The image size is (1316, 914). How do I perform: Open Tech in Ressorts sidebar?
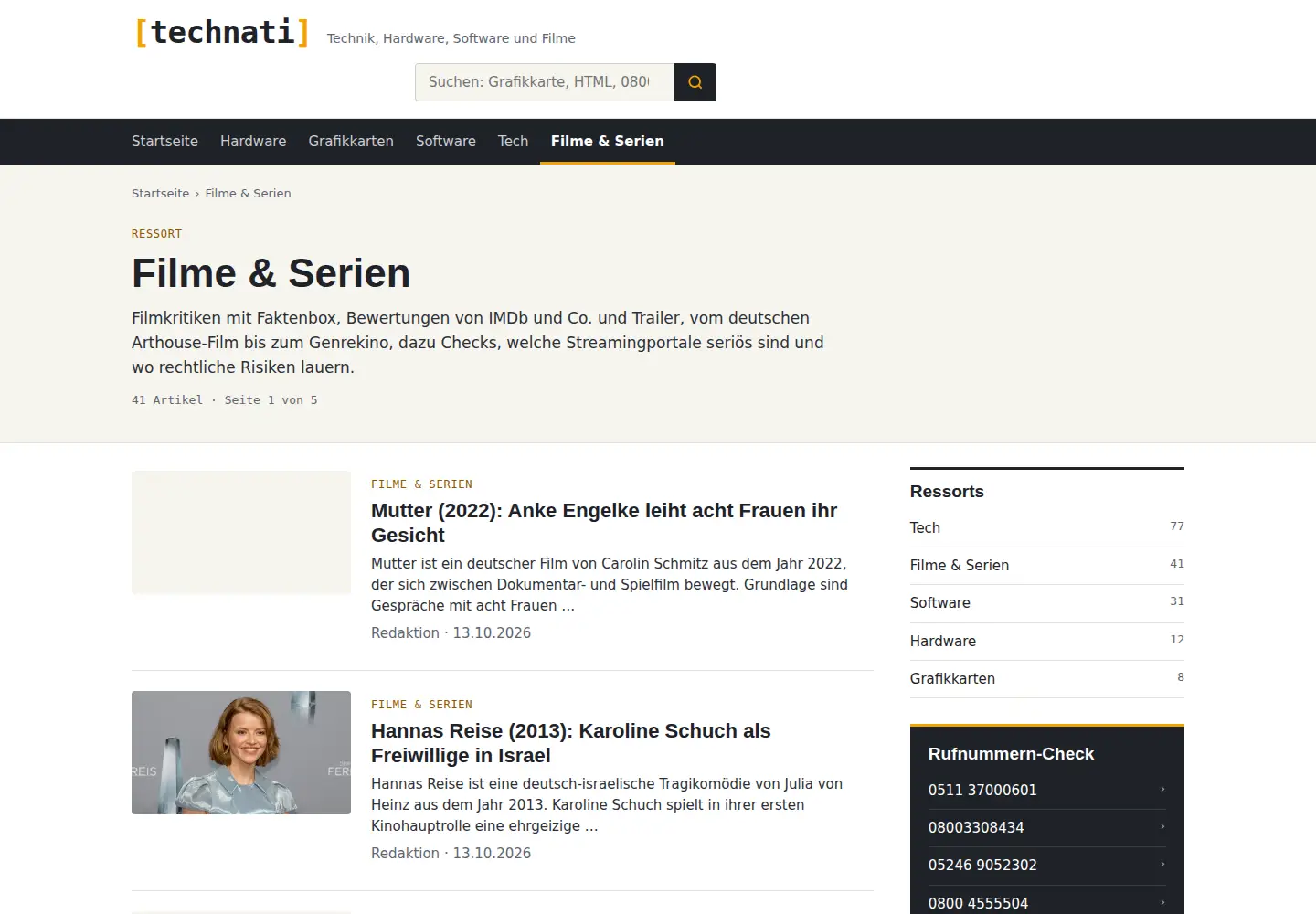click(x=1047, y=527)
